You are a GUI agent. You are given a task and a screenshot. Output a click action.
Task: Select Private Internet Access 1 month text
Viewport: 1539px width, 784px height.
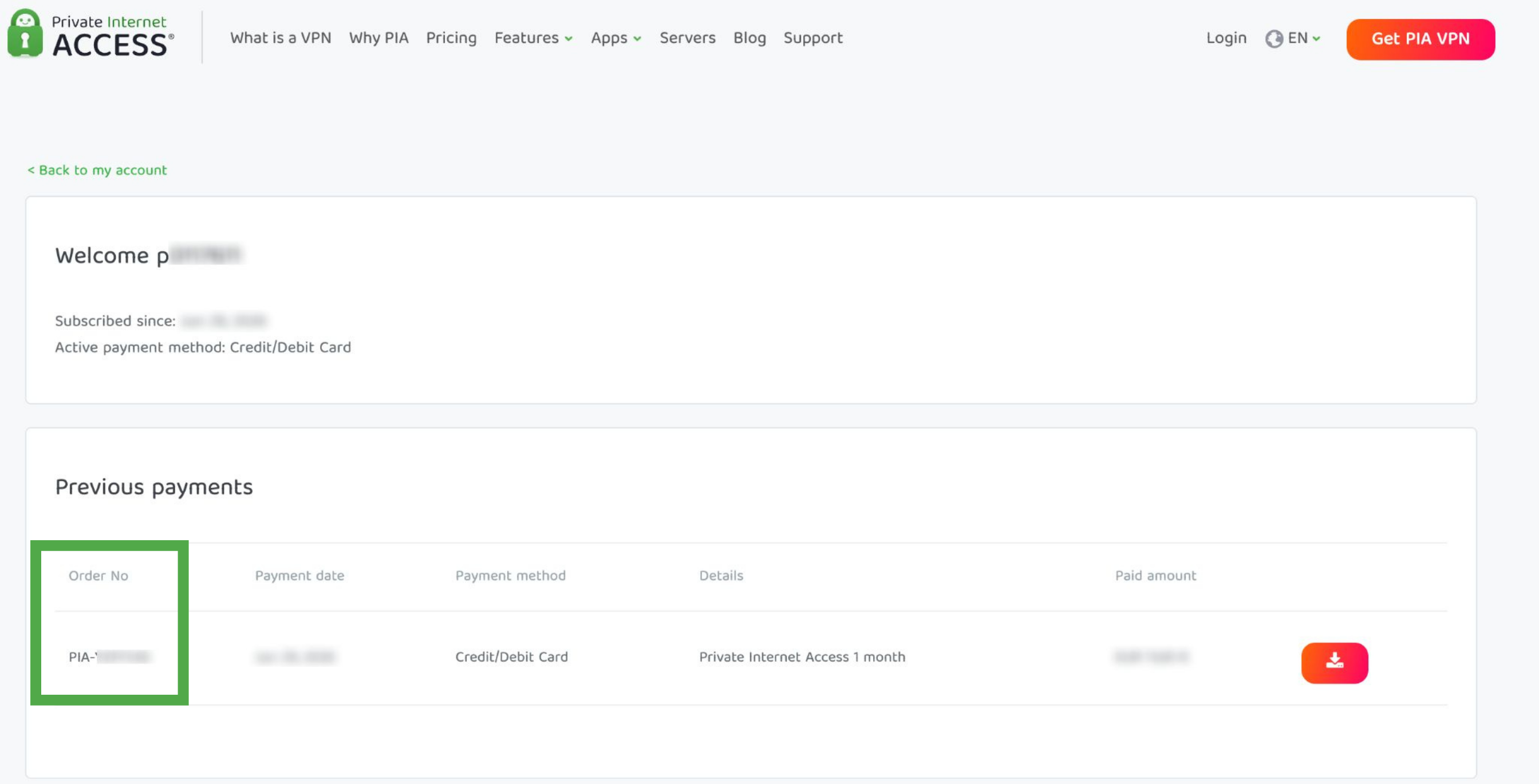[802, 656]
